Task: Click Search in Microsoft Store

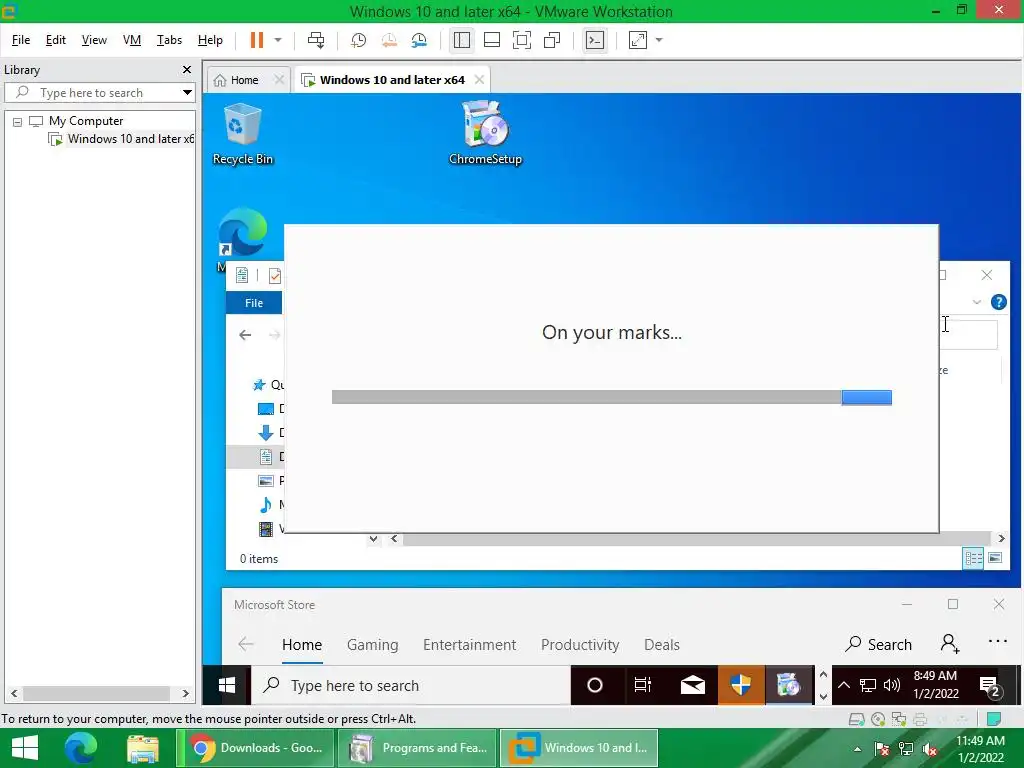Action: pos(878,645)
